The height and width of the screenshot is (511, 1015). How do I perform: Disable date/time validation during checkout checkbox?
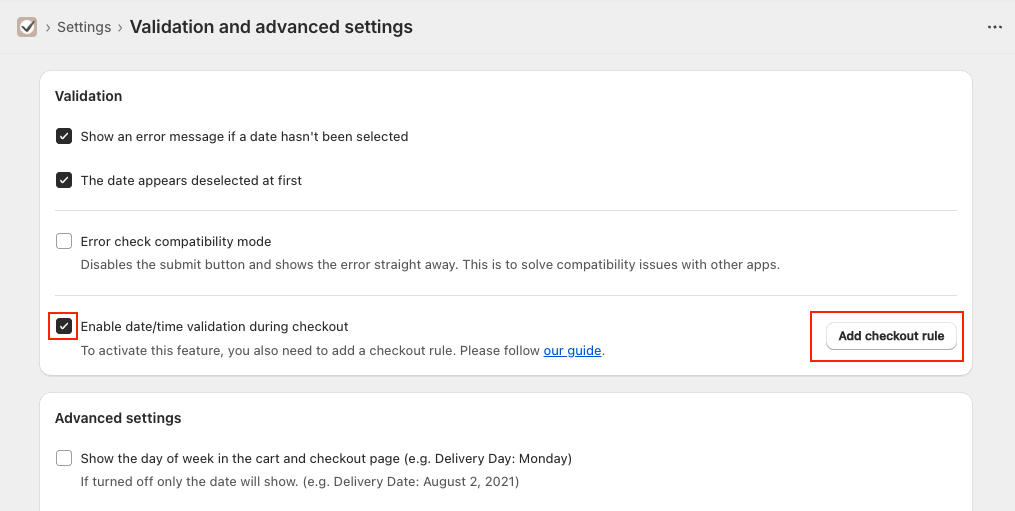(64, 326)
